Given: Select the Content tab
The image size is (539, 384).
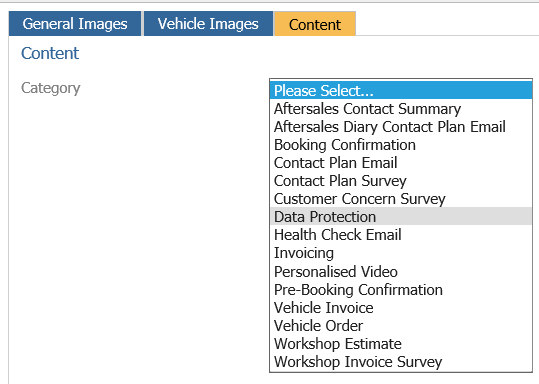Looking at the screenshot, I should (315, 24).
